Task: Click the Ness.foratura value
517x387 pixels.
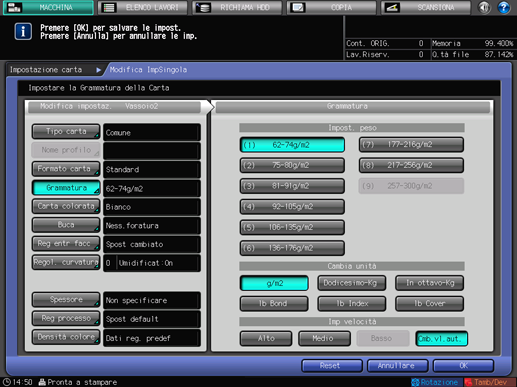Action: (152, 226)
